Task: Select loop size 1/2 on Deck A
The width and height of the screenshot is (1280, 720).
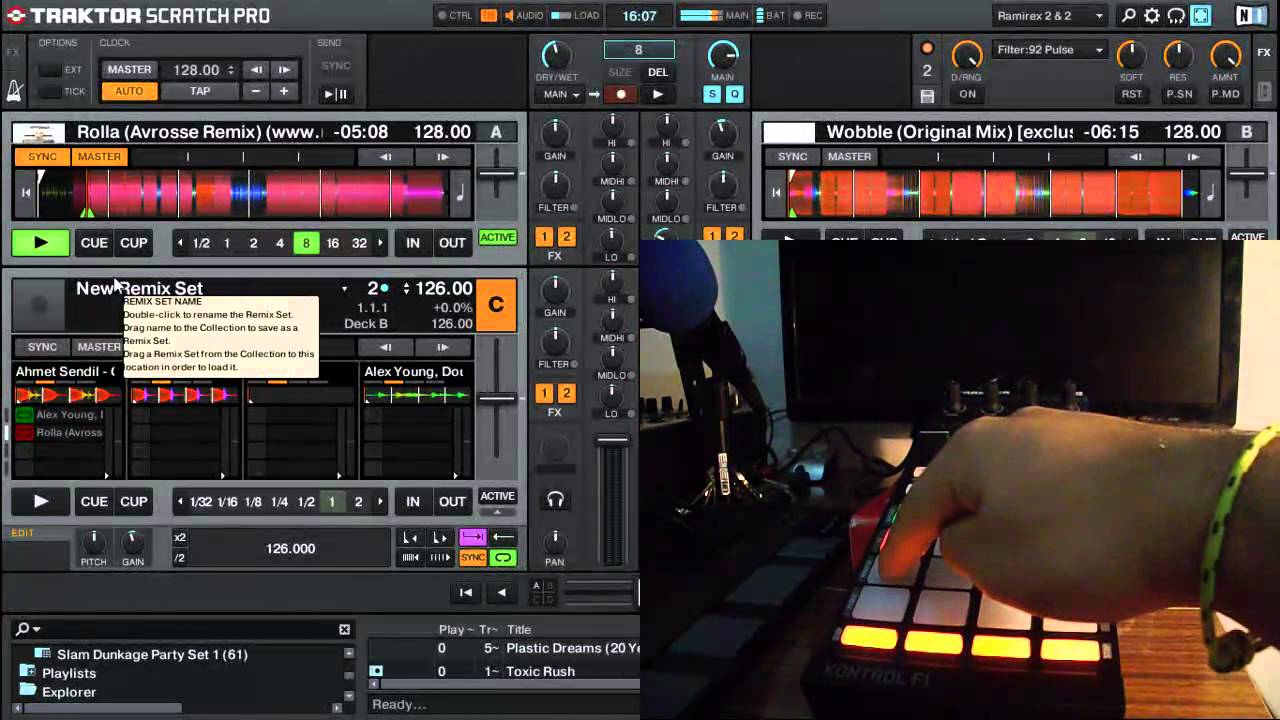Action: [x=201, y=243]
